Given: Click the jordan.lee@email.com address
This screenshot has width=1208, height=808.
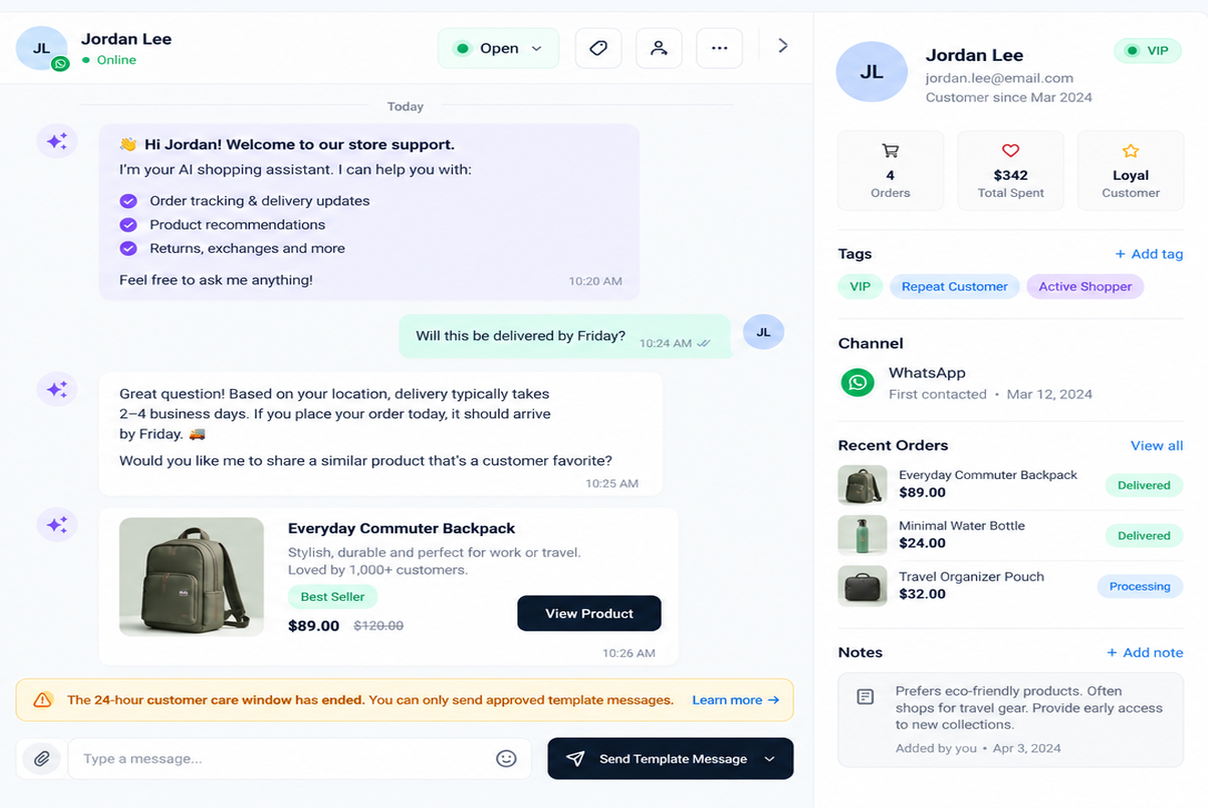Looking at the screenshot, I should [x=999, y=77].
